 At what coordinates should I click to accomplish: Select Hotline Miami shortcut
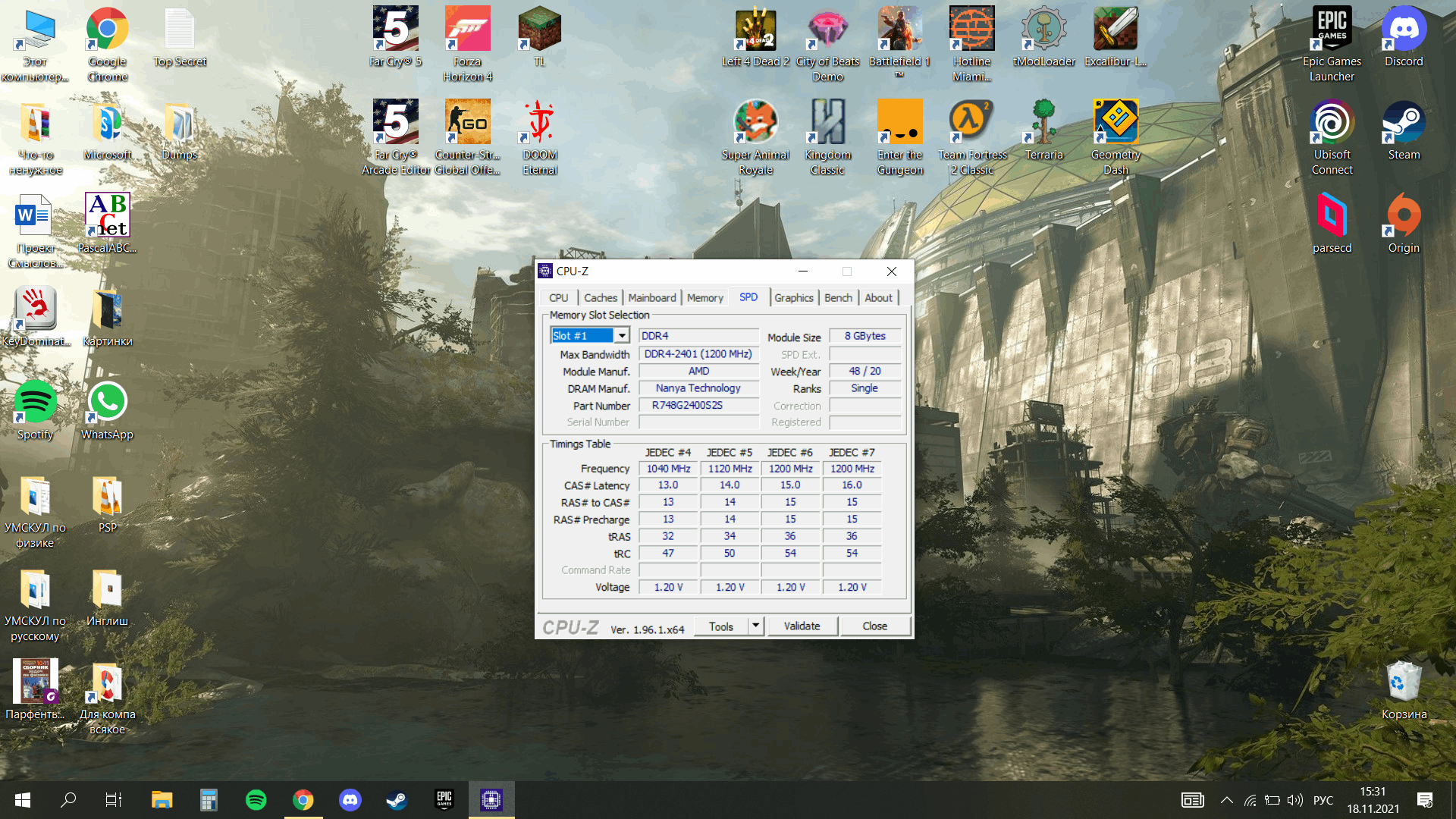click(971, 44)
